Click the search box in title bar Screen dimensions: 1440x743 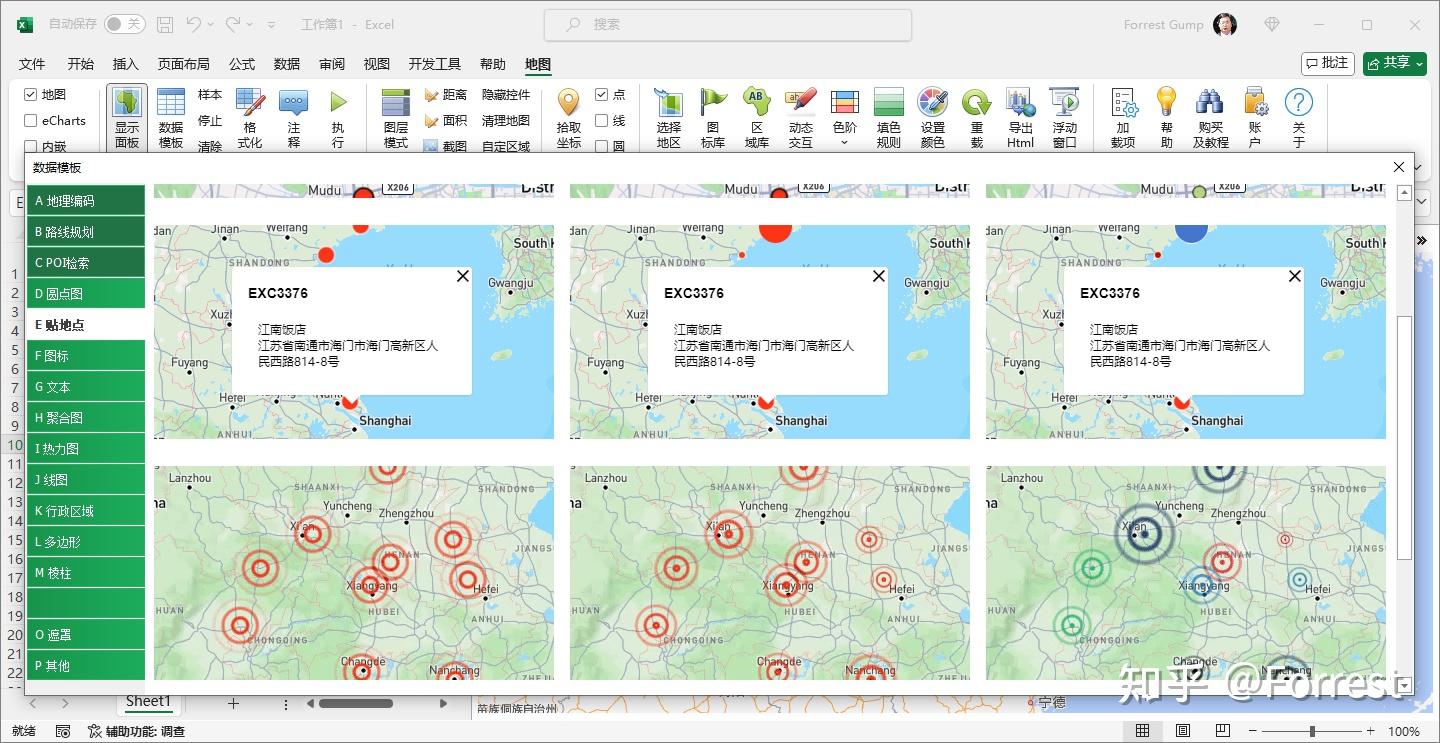[727, 24]
